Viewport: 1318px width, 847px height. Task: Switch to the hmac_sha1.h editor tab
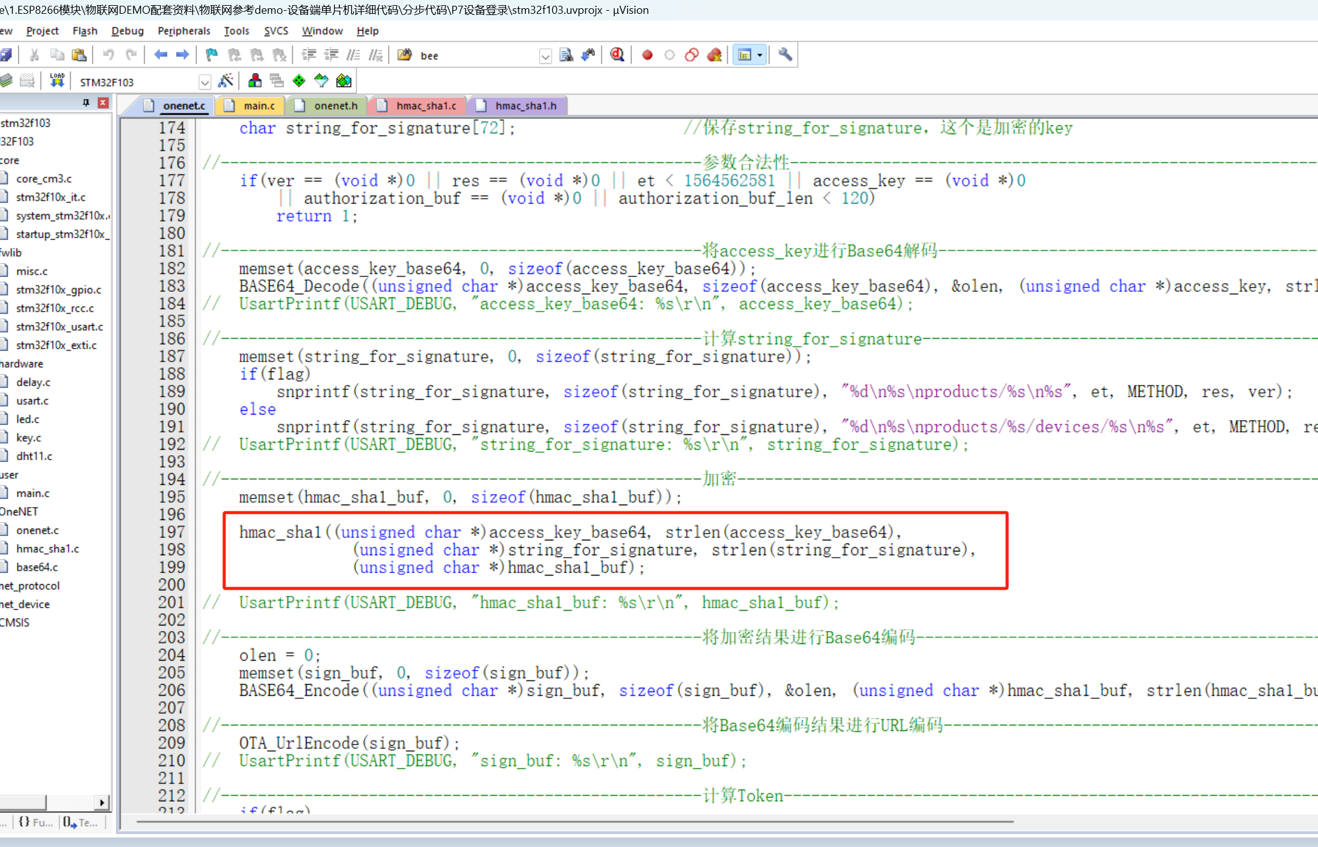coord(518,105)
